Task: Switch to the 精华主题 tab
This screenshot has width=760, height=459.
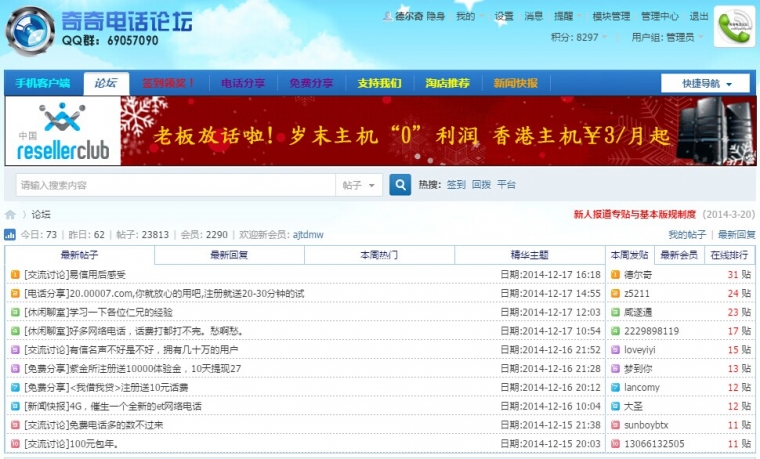Action: click(x=529, y=255)
